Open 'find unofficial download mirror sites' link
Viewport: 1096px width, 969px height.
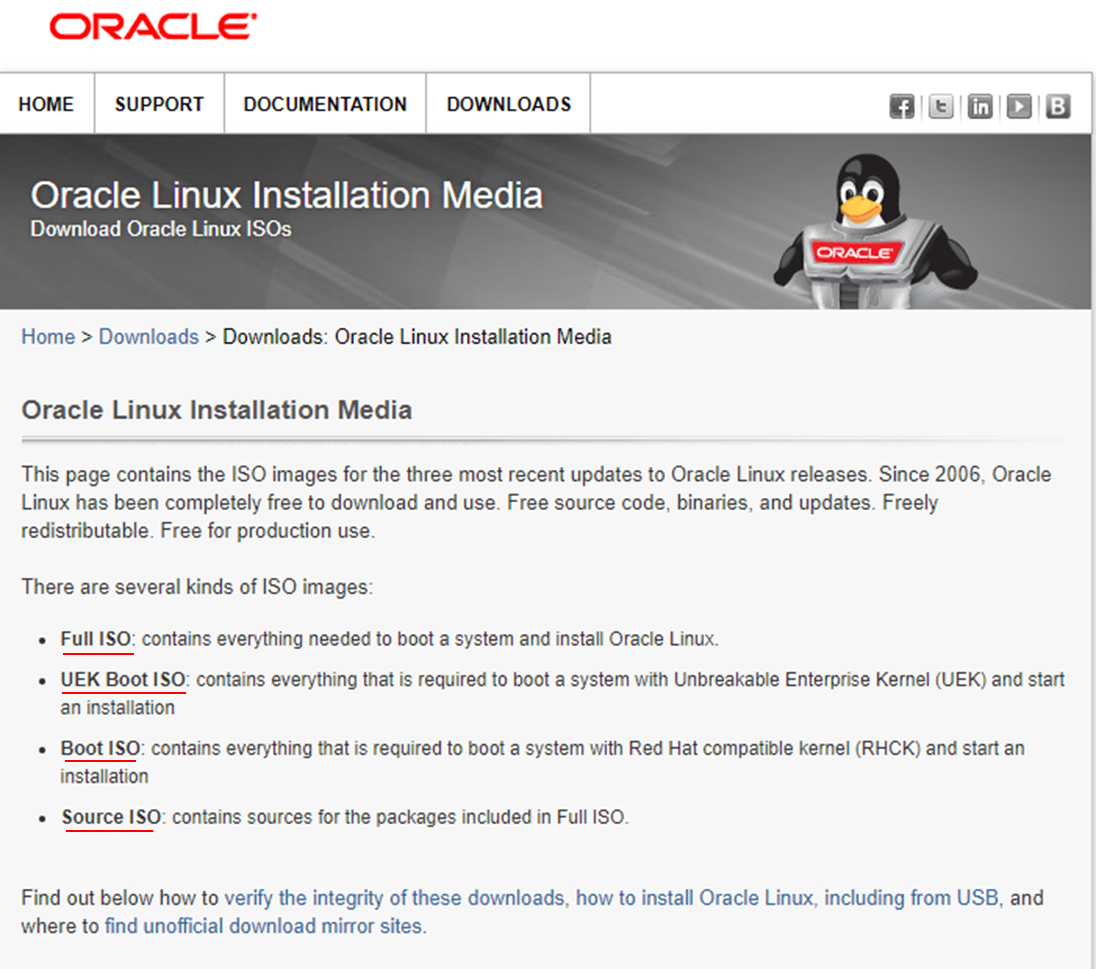tap(264, 926)
